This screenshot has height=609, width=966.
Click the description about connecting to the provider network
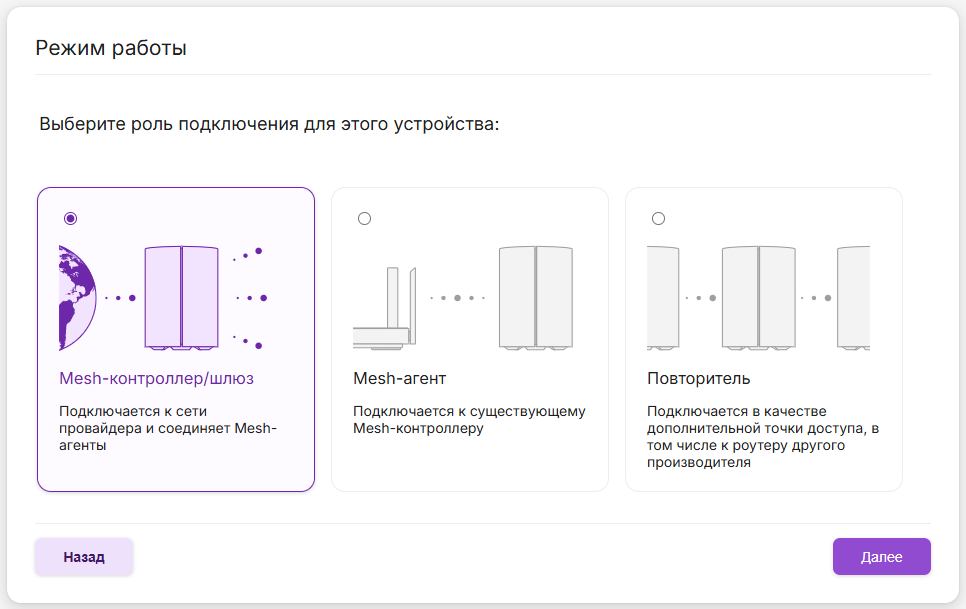tap(167, 428)
